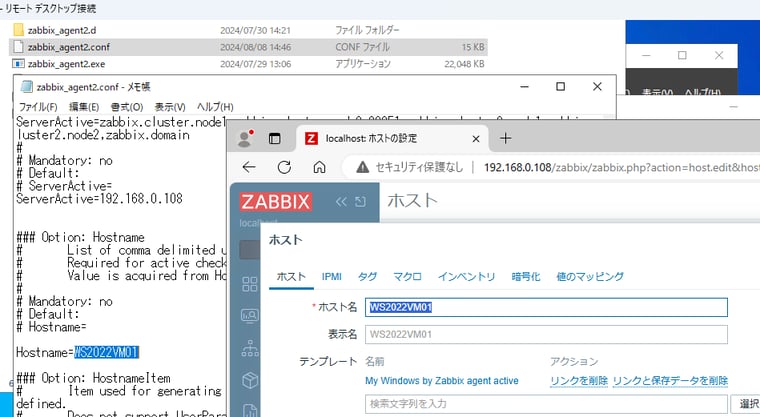Click the '### Option: HostnameItem' line
The image size is (760, 417).
coord(93,378)
